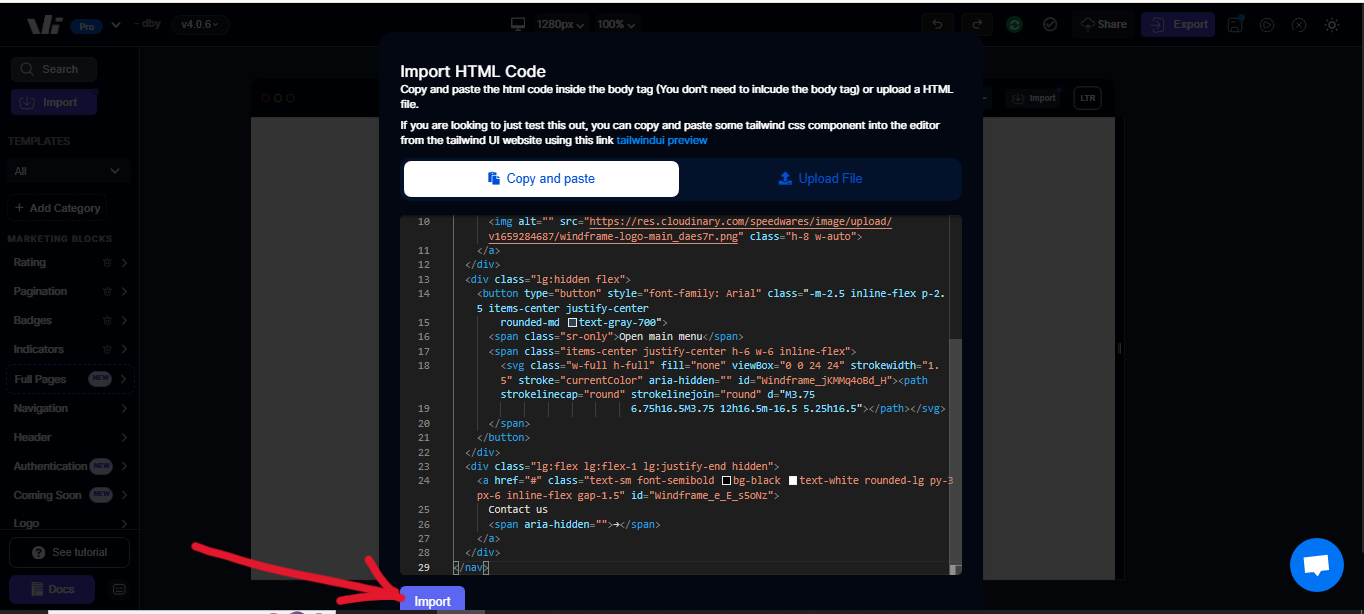Open the tailwindui preview link
This screenshot has height=614, width=1364.
click(662, 139)
